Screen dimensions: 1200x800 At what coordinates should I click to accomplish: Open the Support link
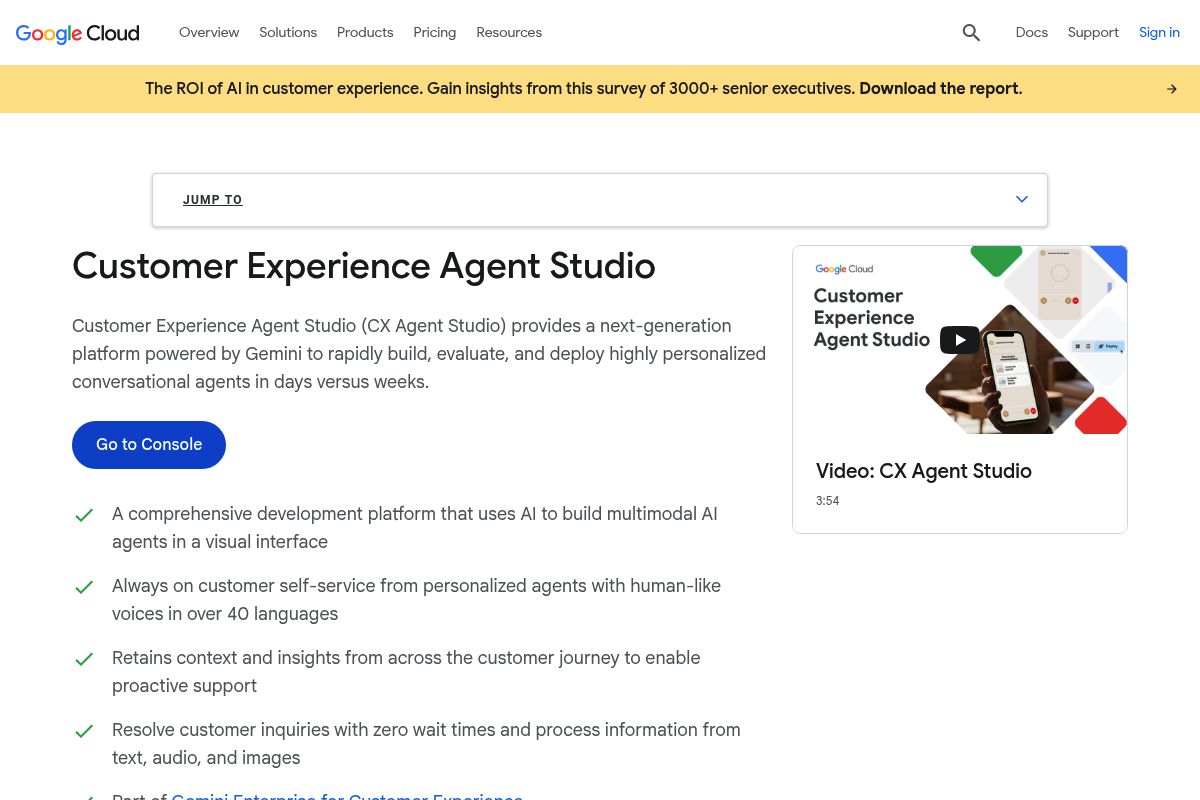pos(1093,33)
